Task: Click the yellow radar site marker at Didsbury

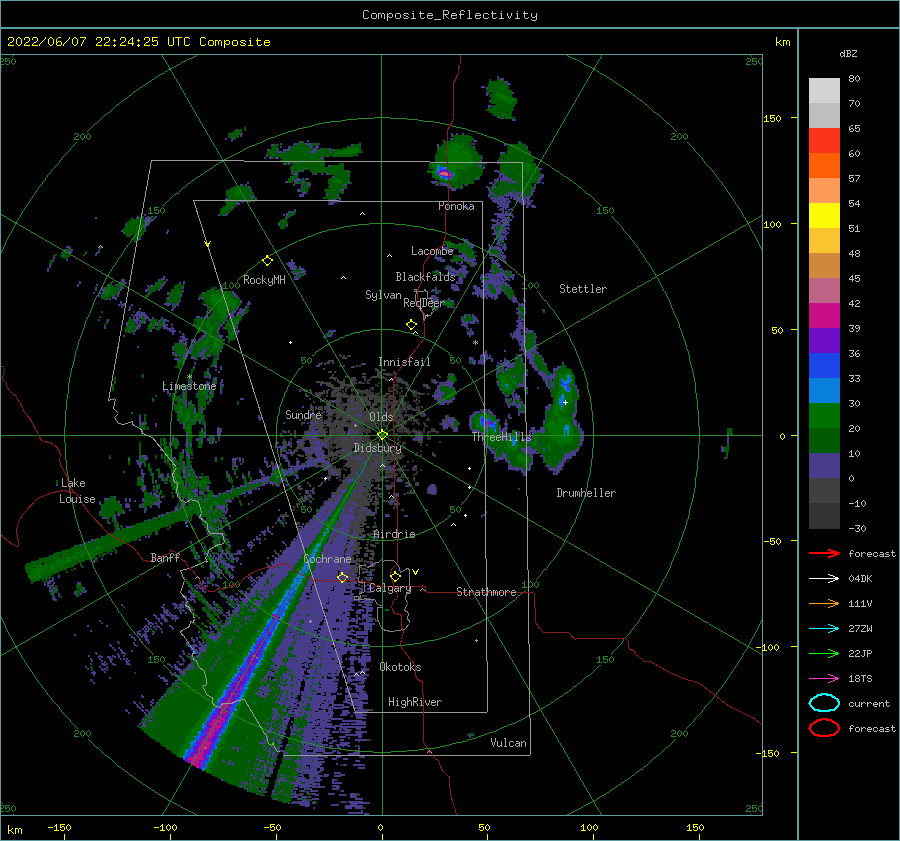Action: coord(382,435)
